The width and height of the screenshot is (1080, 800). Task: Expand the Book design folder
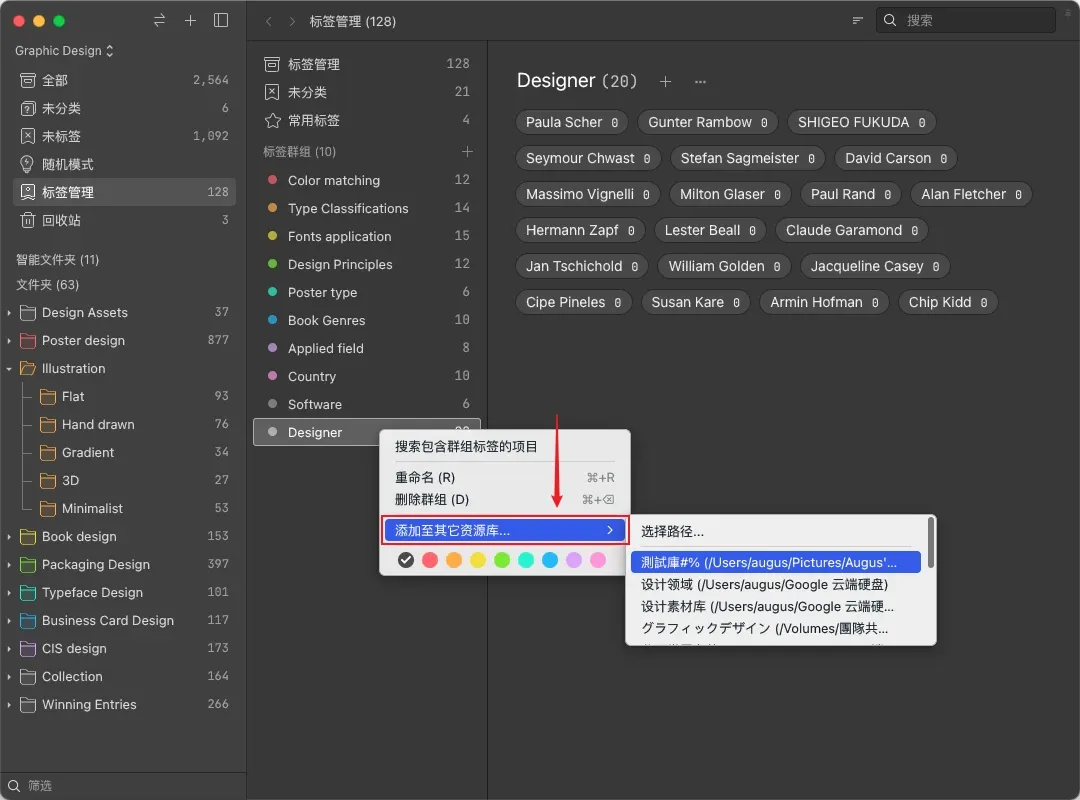pyautogui.click(x=9, y=537)
